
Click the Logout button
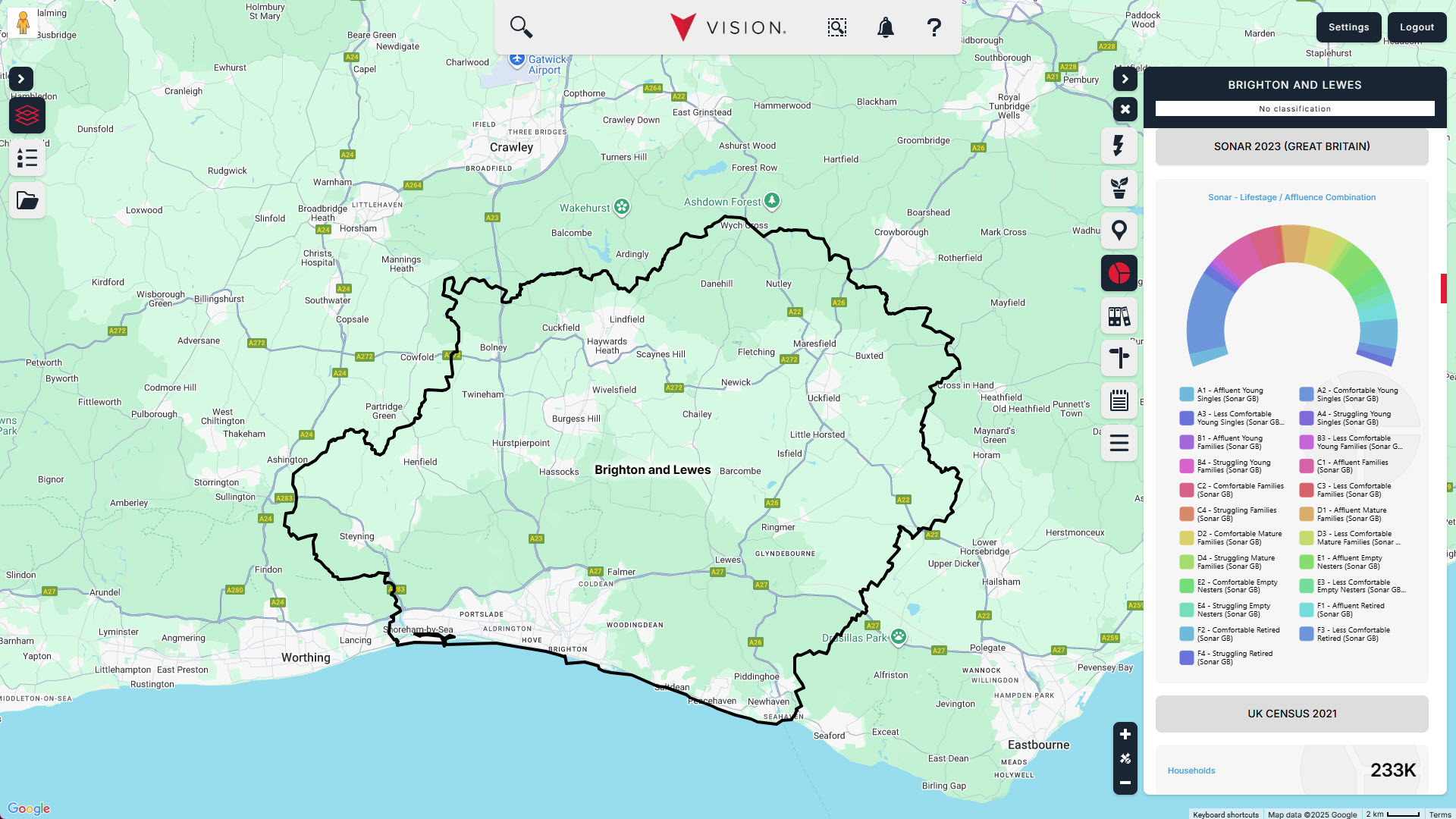(x=1417, y=27)
